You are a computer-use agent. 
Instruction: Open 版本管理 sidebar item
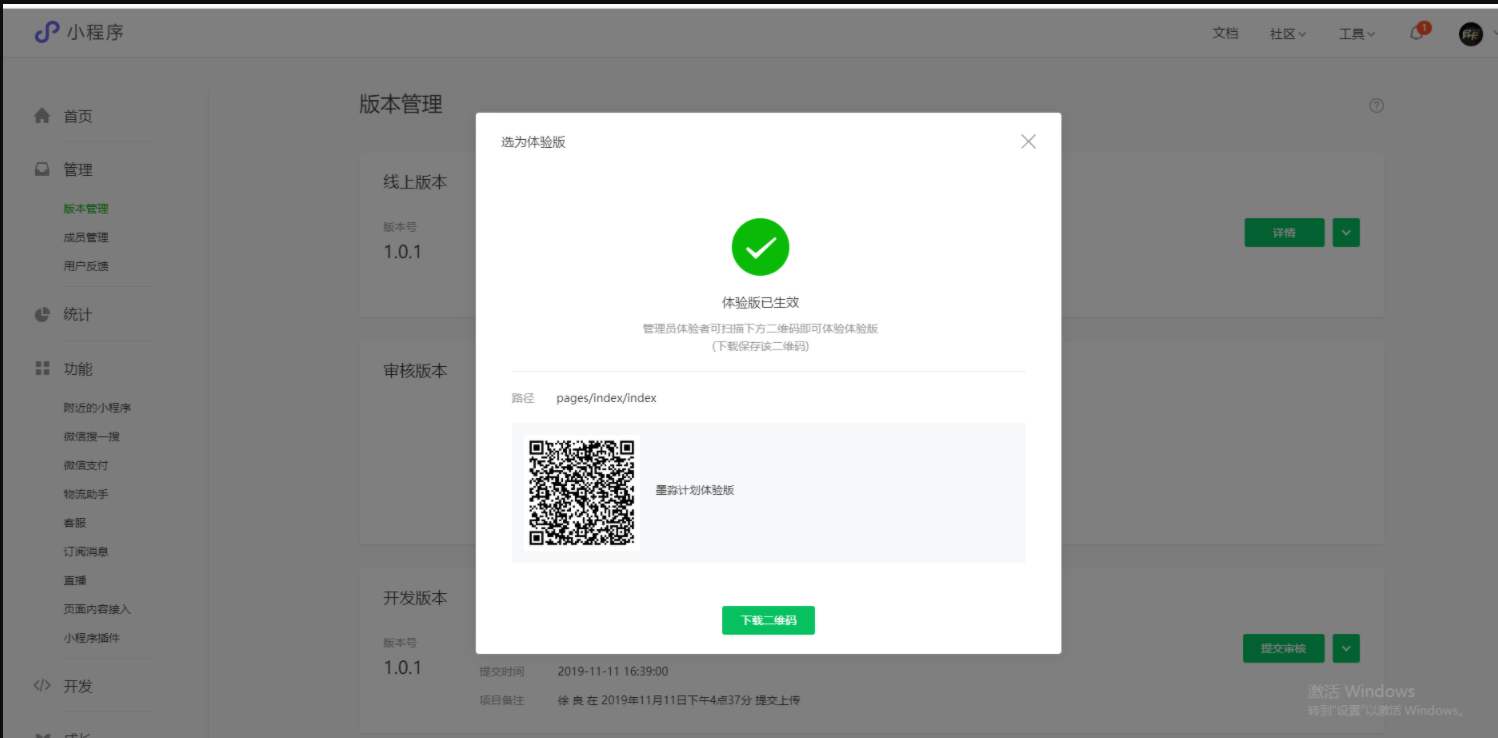(x=86, y=209)
